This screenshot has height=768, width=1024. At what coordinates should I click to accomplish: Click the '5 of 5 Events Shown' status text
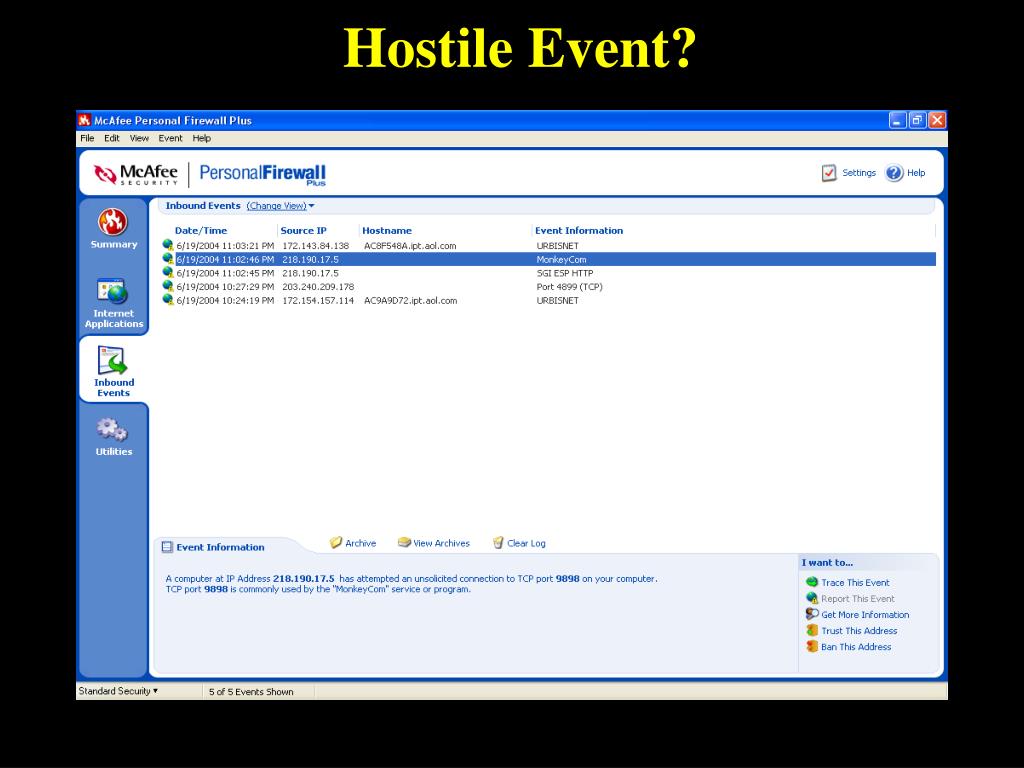point(251,692)
